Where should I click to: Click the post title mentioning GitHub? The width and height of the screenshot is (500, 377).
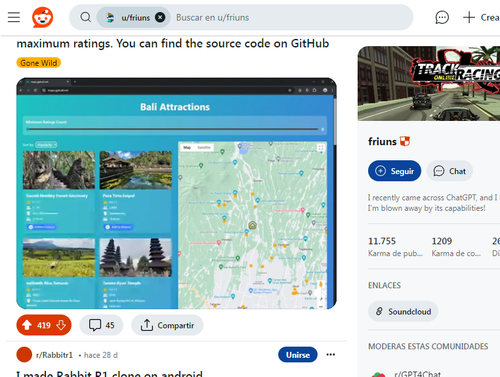point(173,43)
